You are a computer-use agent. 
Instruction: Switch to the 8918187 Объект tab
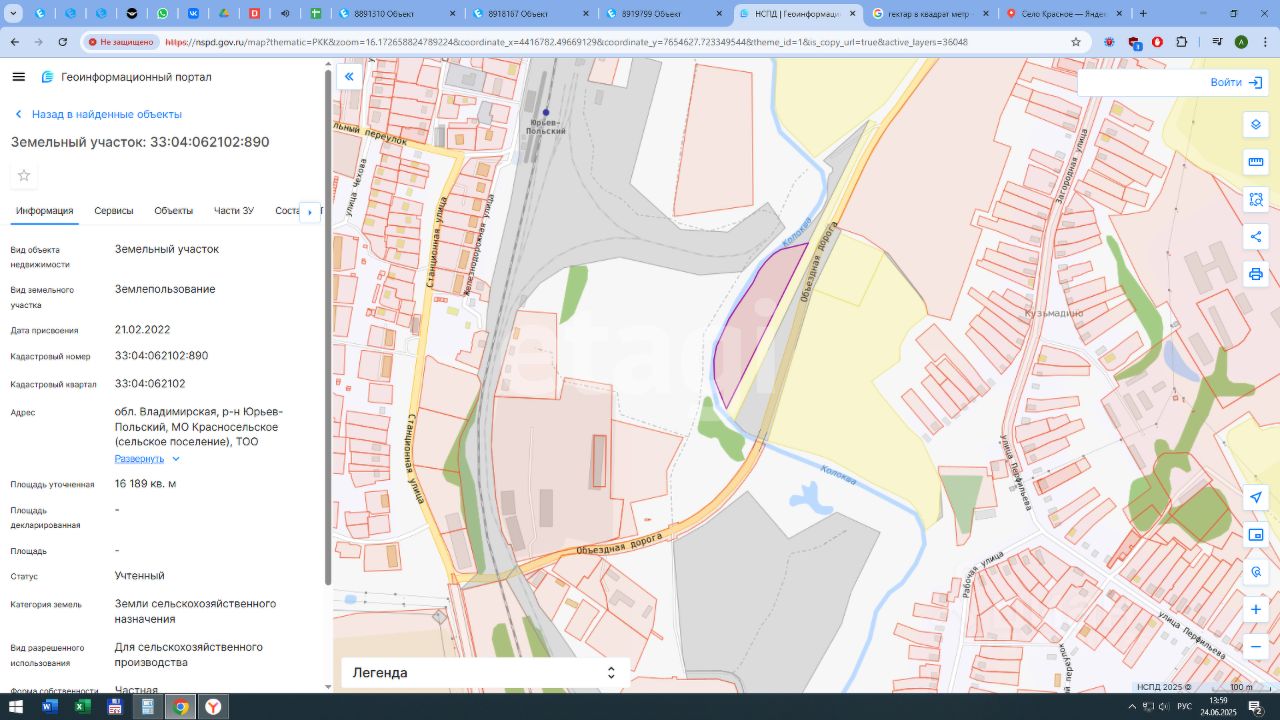point(530,14)
